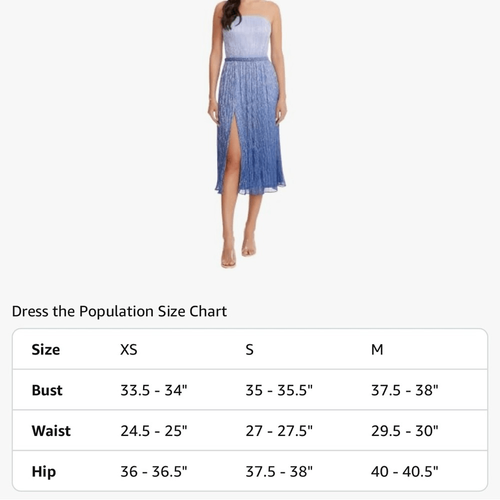
Task: Select the Dress the Population Size Chart heading
Action: coord(119,311)
